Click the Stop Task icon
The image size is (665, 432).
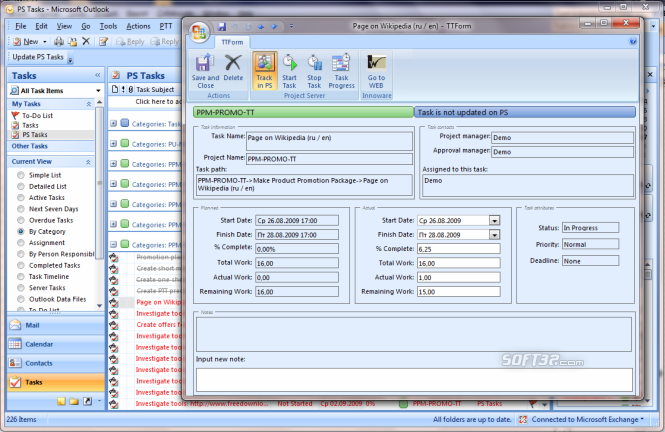314,71
